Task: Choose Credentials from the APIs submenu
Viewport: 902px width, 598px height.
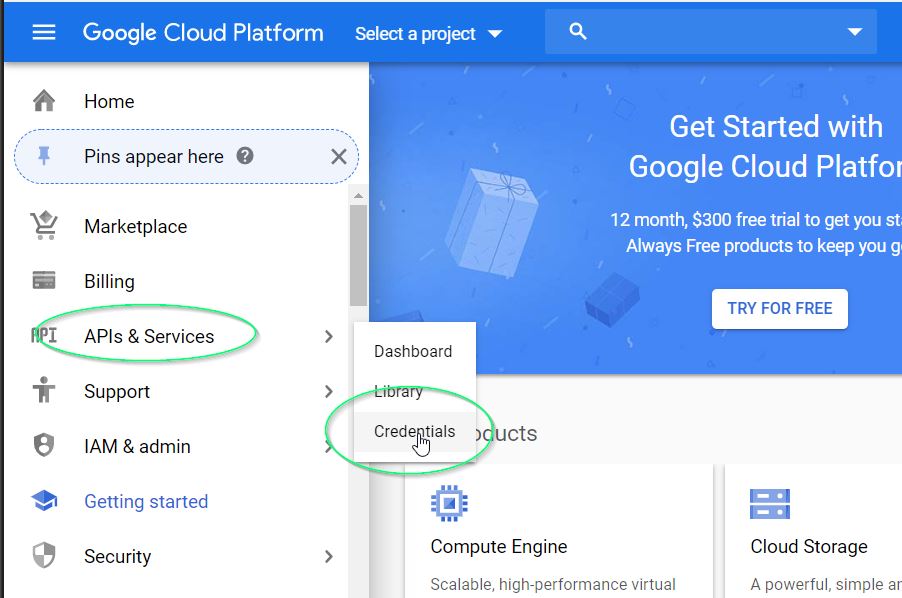Action: click(414, 431)
